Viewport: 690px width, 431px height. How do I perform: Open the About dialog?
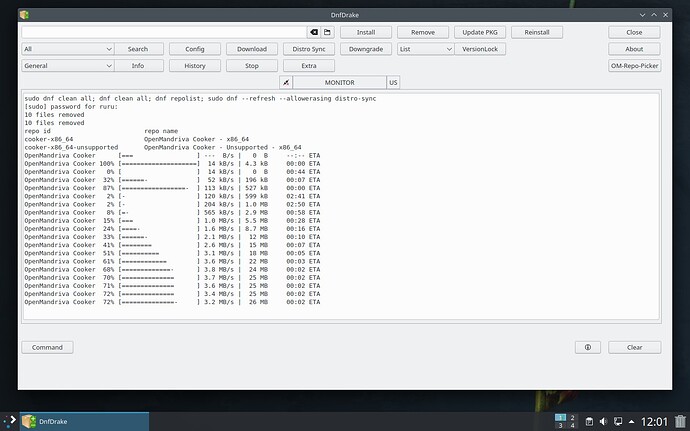[634, 49]
